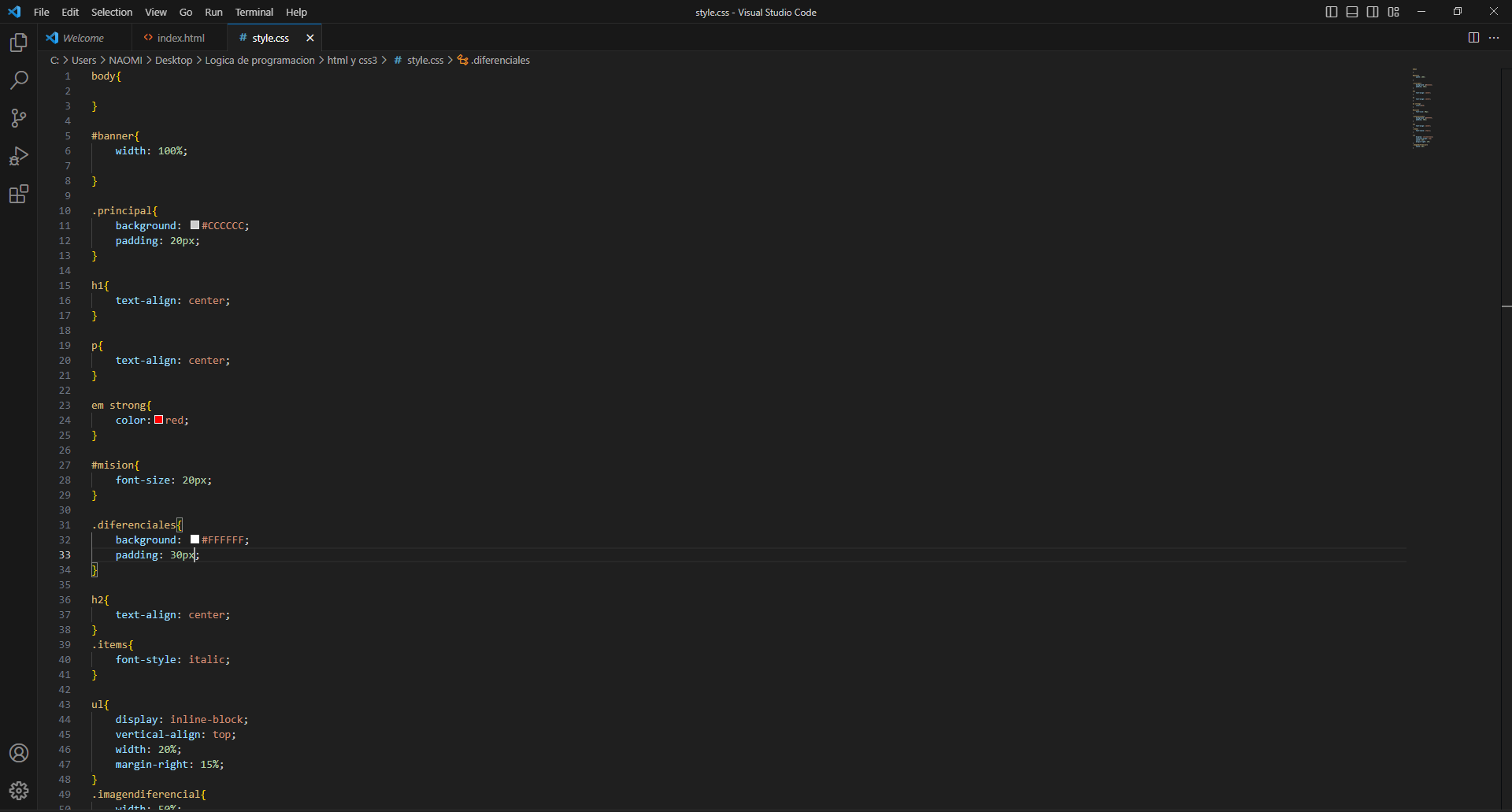
Task: Click the .diferenciales breadcrumb symbol
Action: (x=501, y=60)
